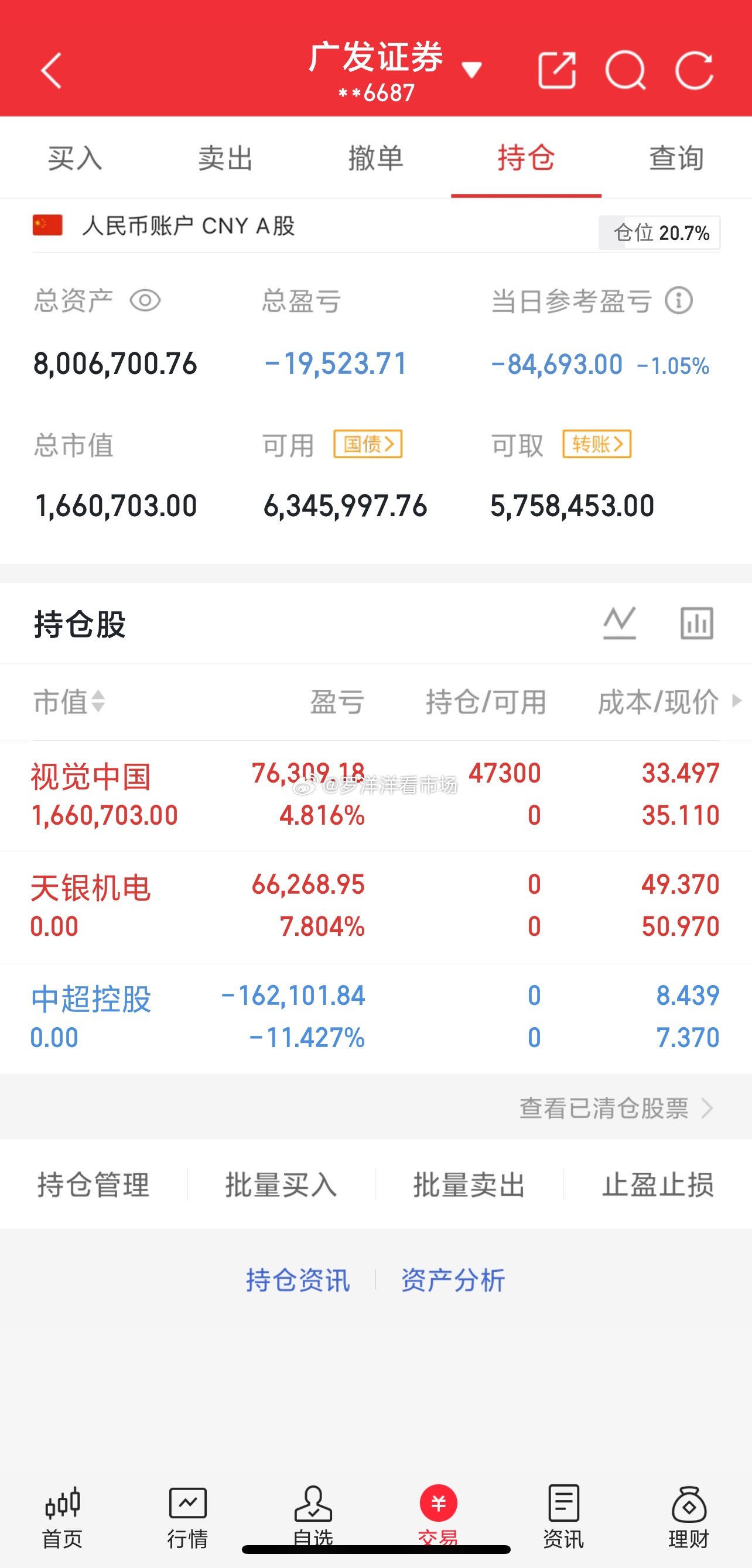Image resolution: width=752 pixels, height=1568 pixels.
Task: Tap total profit value -19,523.71
Action: point(336,364)
